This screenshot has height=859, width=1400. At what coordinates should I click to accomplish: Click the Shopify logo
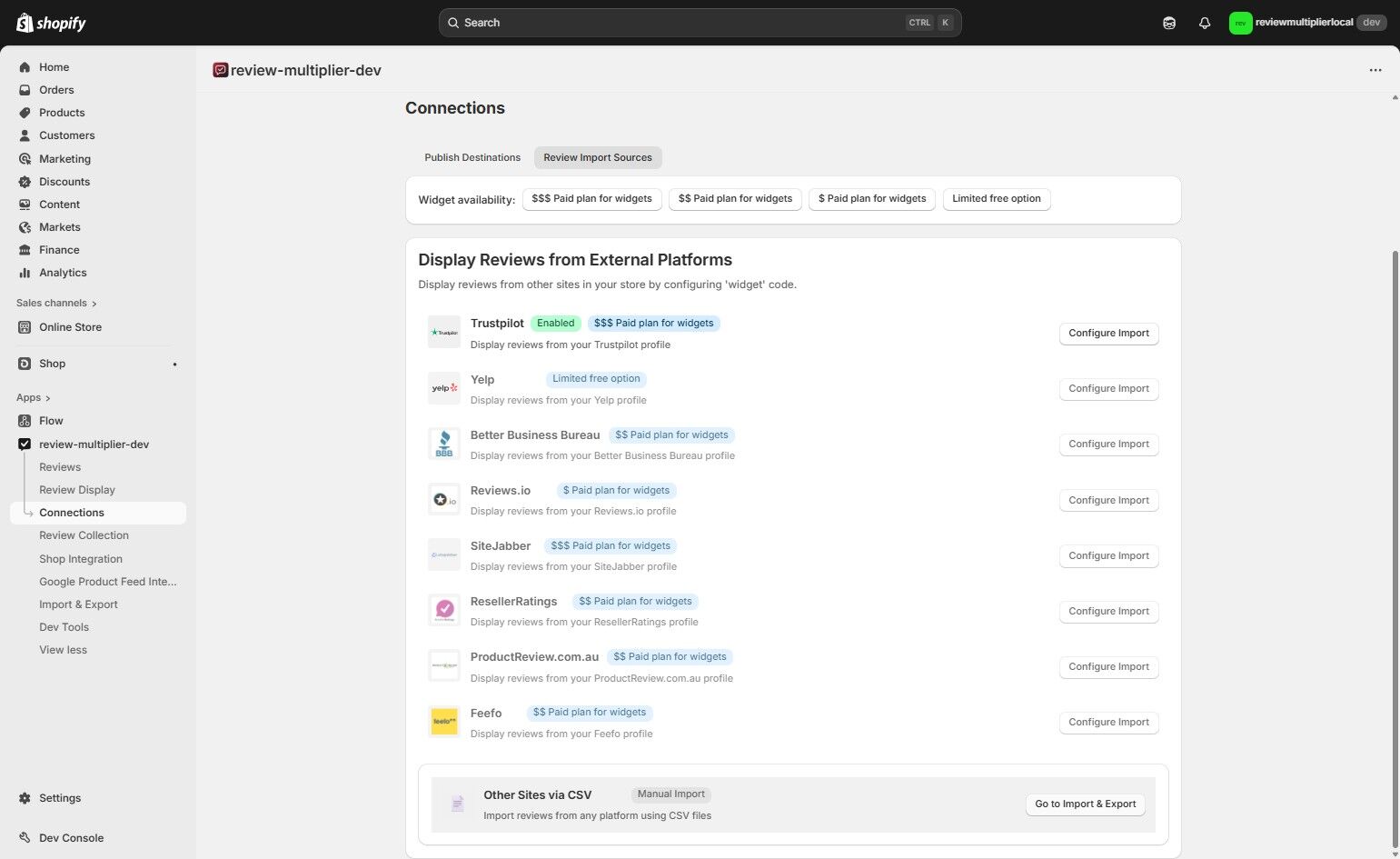pyautogui.click(x=51, y=23)
